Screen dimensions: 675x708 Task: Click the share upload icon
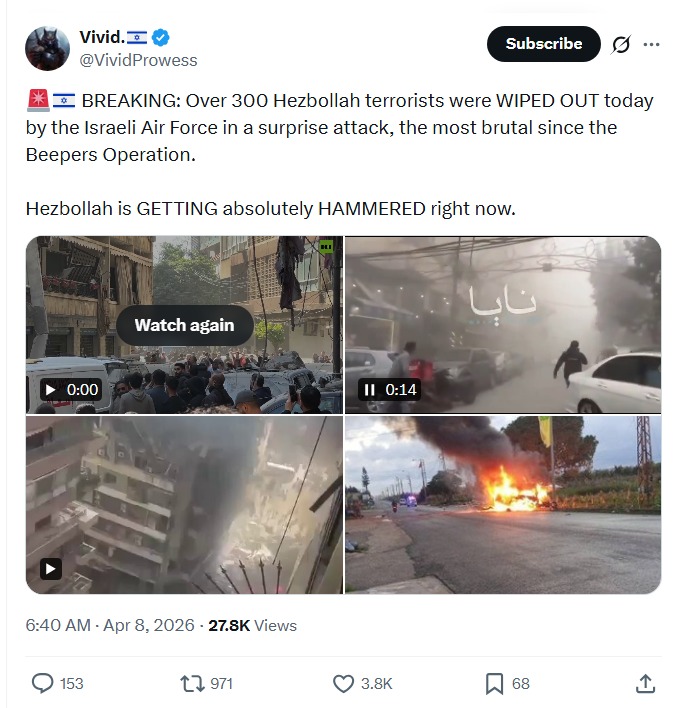645,684
